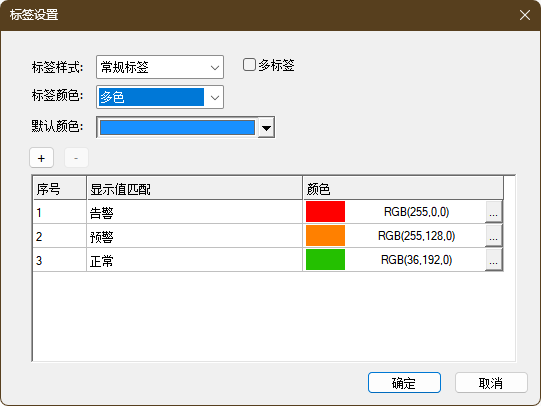This screenshot has width=541, height=406.
Task: Open color picker ellipsis for row 预警
Action: (x=493, y=236)
